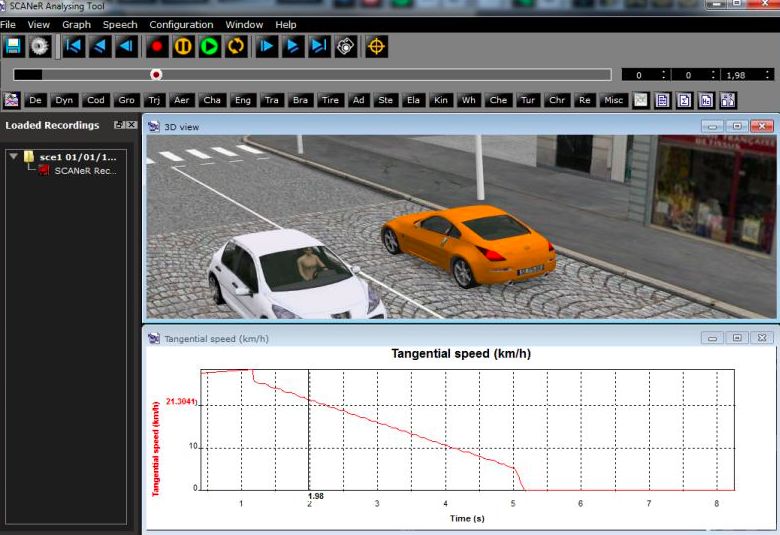Click the time field showing 1,98

[737, 75]
